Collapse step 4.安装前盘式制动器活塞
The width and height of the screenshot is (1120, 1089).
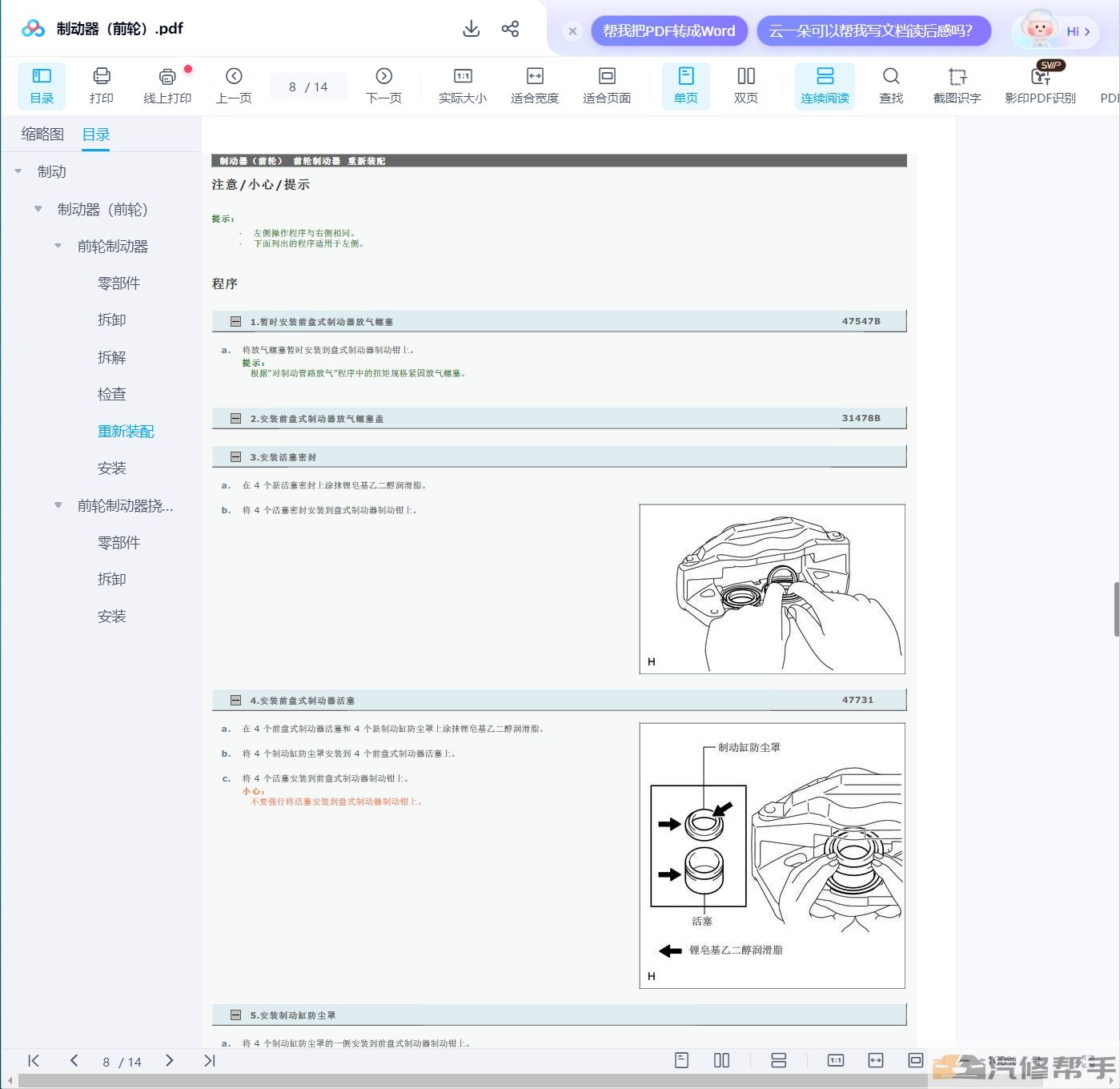[x=235, y=700]
